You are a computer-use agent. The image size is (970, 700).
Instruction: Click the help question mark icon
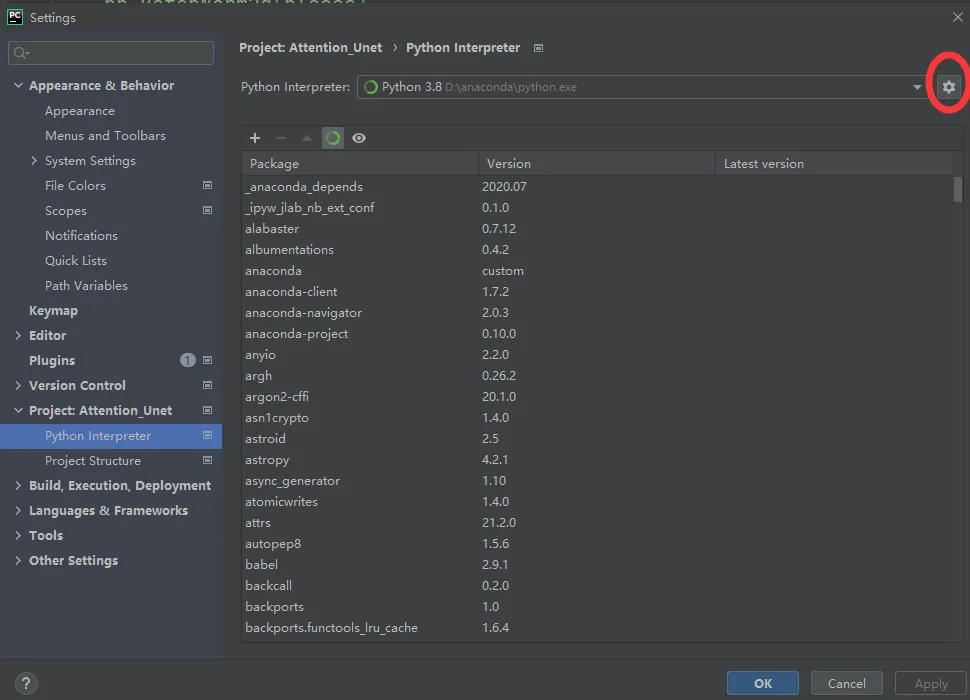26,683
